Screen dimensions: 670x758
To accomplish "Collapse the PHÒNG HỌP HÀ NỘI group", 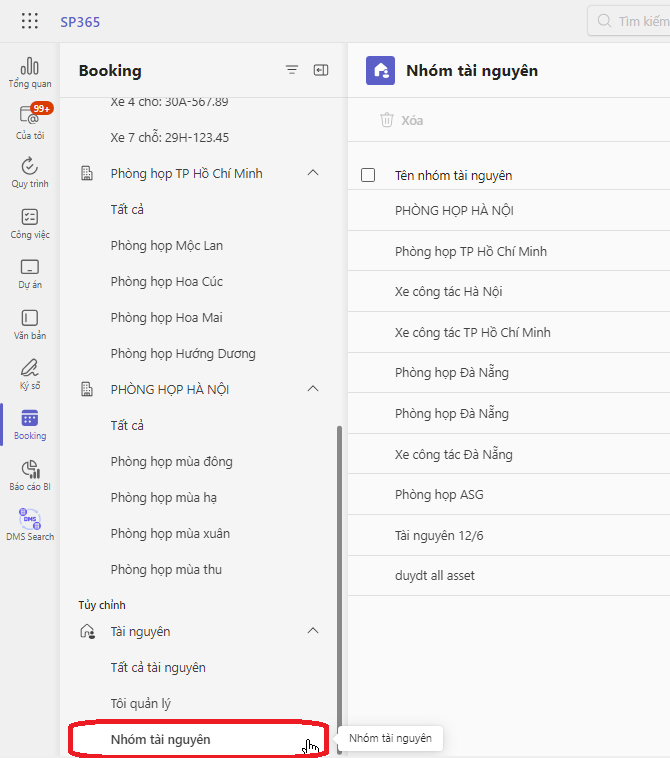I will click(x=313, y=389).
